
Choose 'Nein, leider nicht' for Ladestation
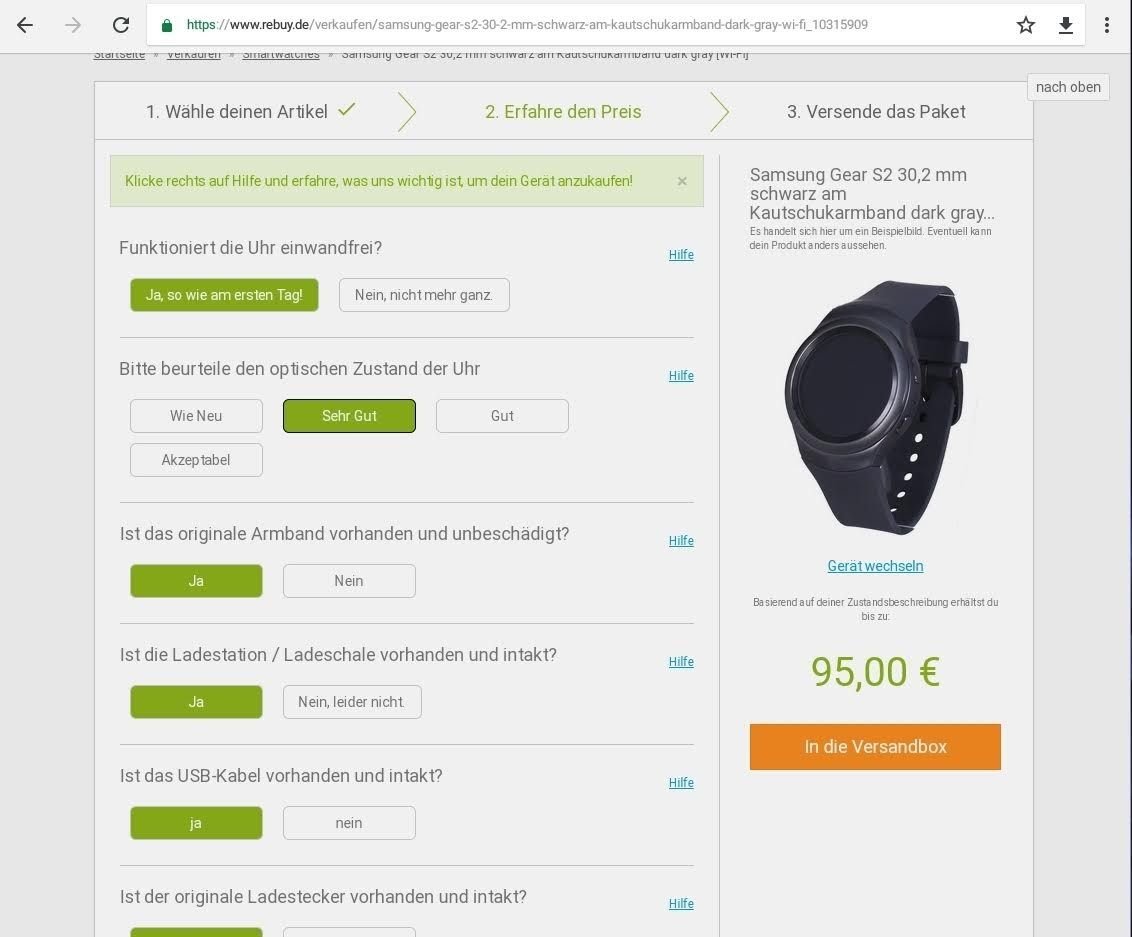(352, 702)
